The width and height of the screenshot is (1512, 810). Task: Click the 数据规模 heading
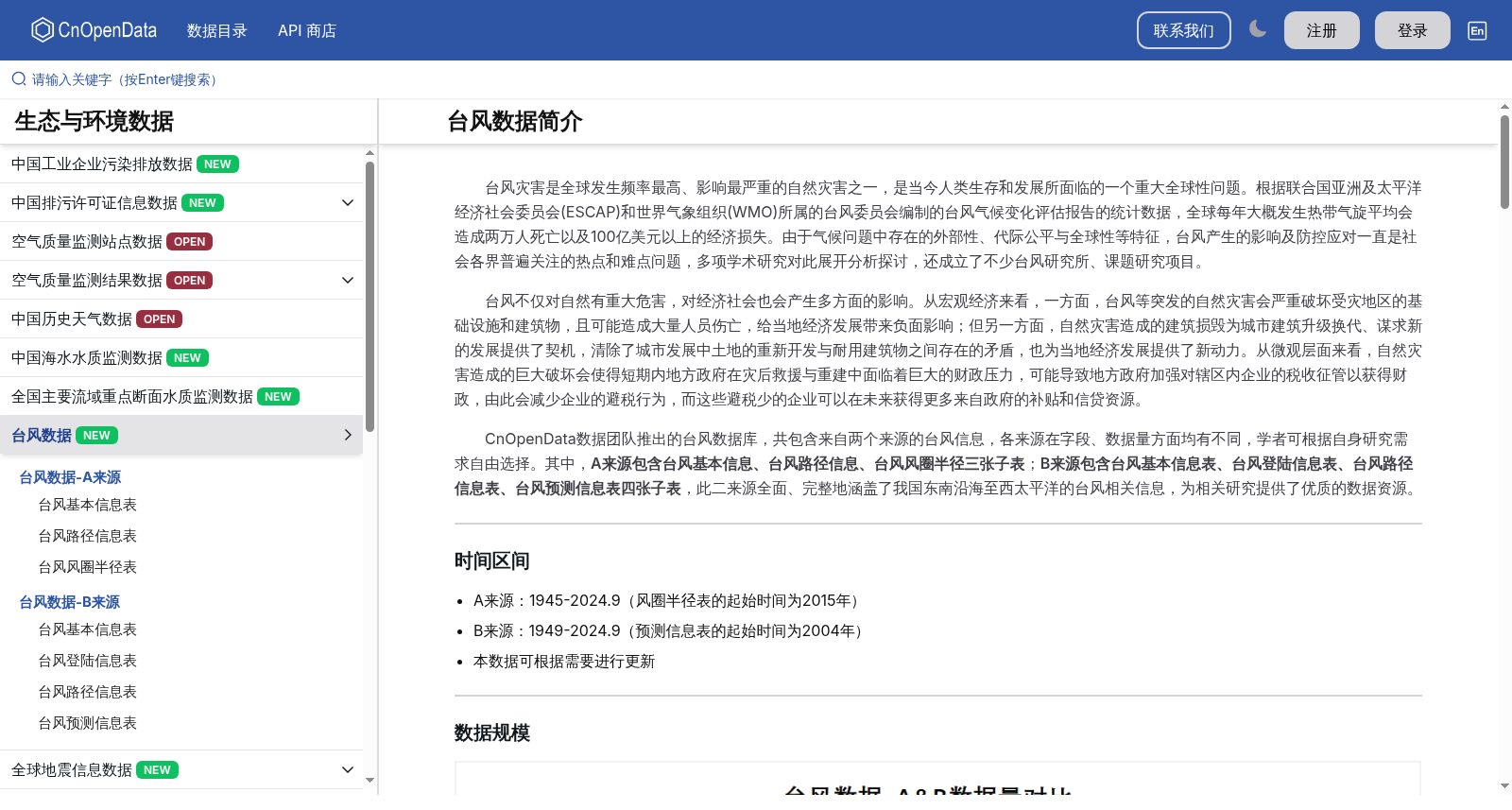pyautogui.click(x=492, y=733)
